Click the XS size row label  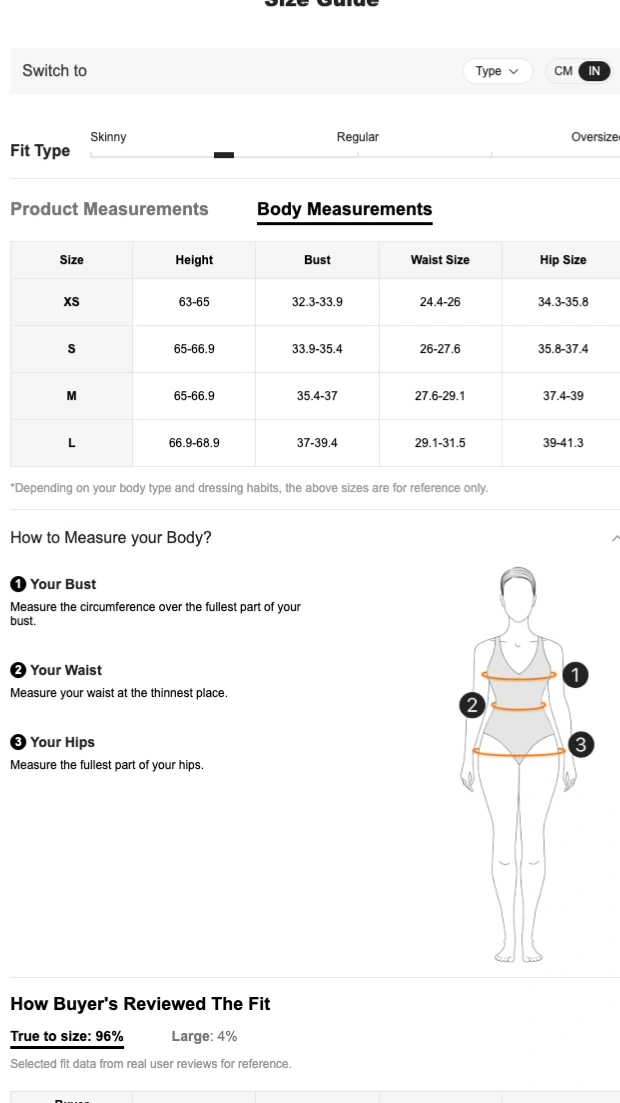(x=71, y=302)
